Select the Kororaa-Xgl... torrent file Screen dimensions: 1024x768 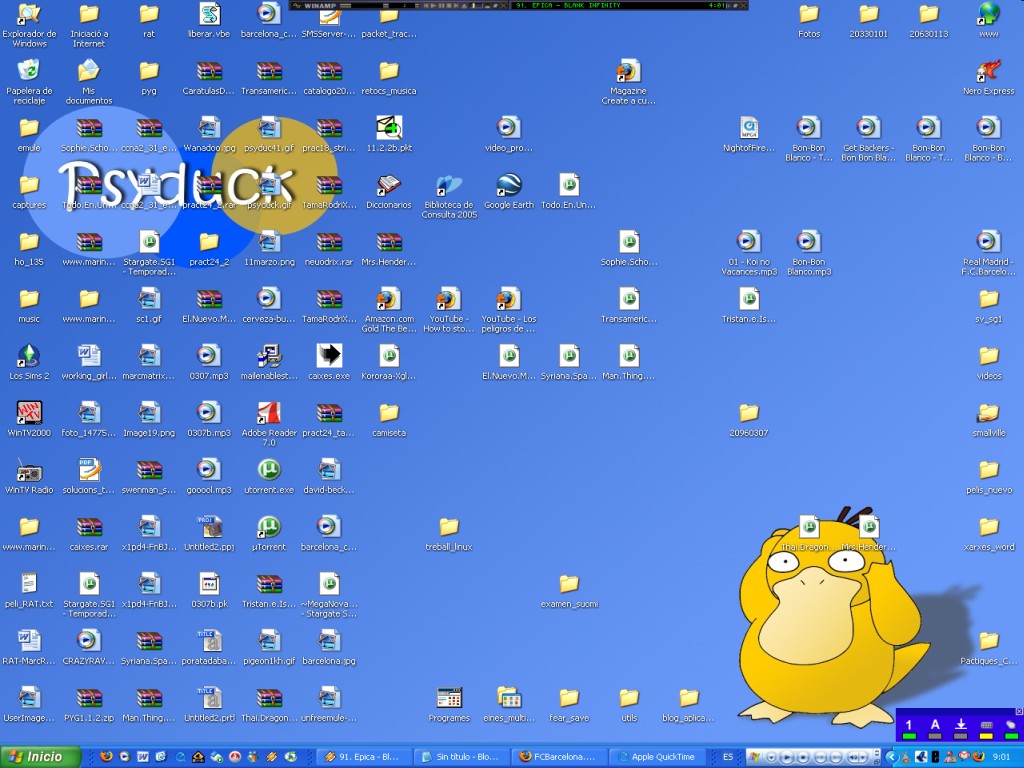[389, 362]
